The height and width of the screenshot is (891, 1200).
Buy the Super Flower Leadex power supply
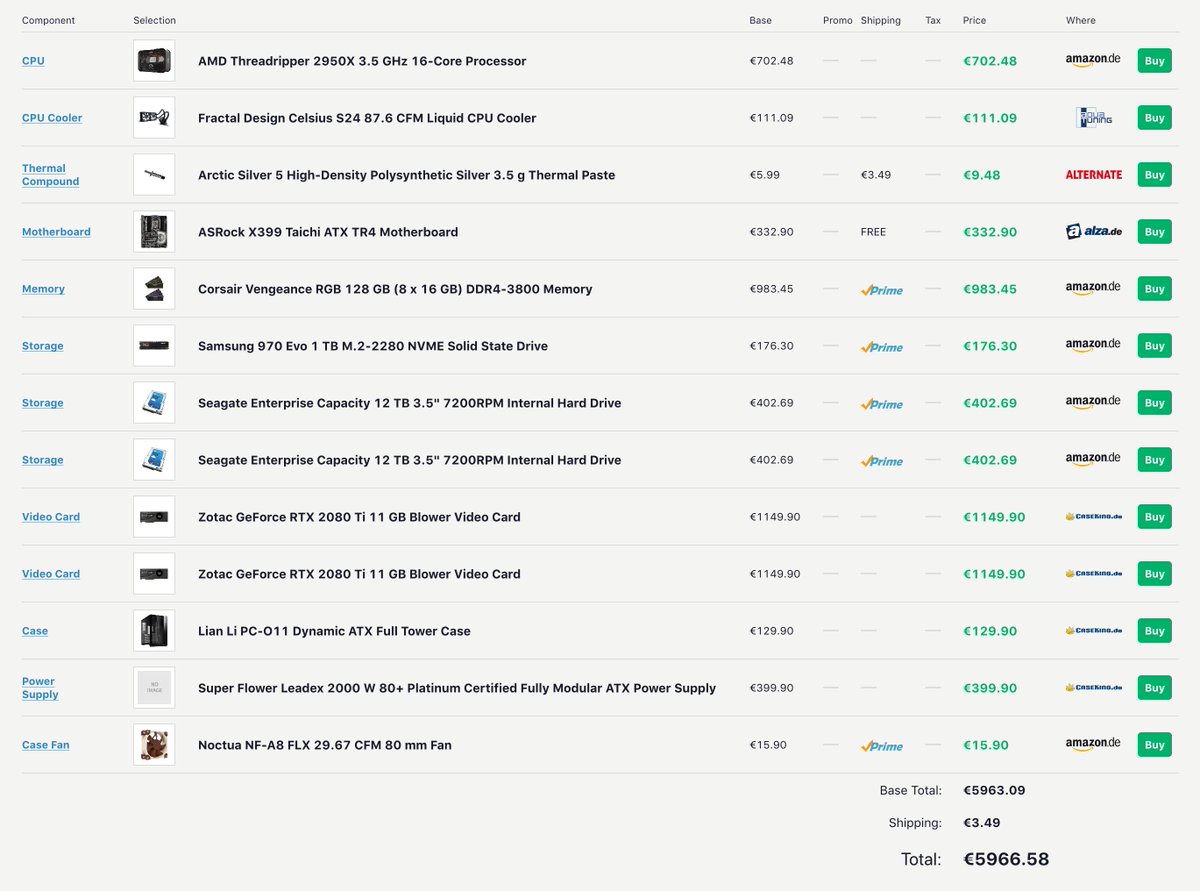(1154, 688)
